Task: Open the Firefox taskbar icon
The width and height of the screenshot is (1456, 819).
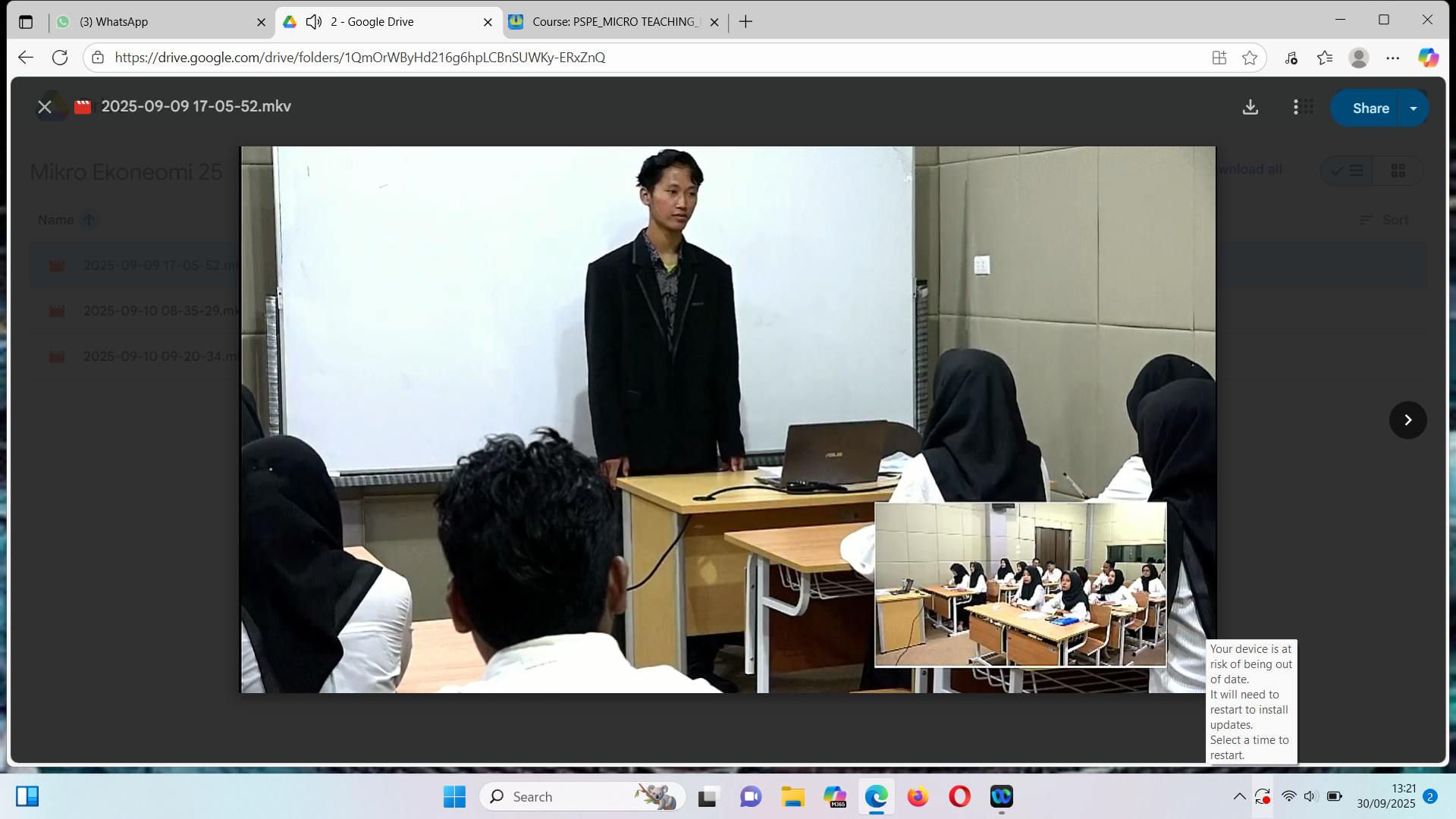Action: [x=918, y=797]
